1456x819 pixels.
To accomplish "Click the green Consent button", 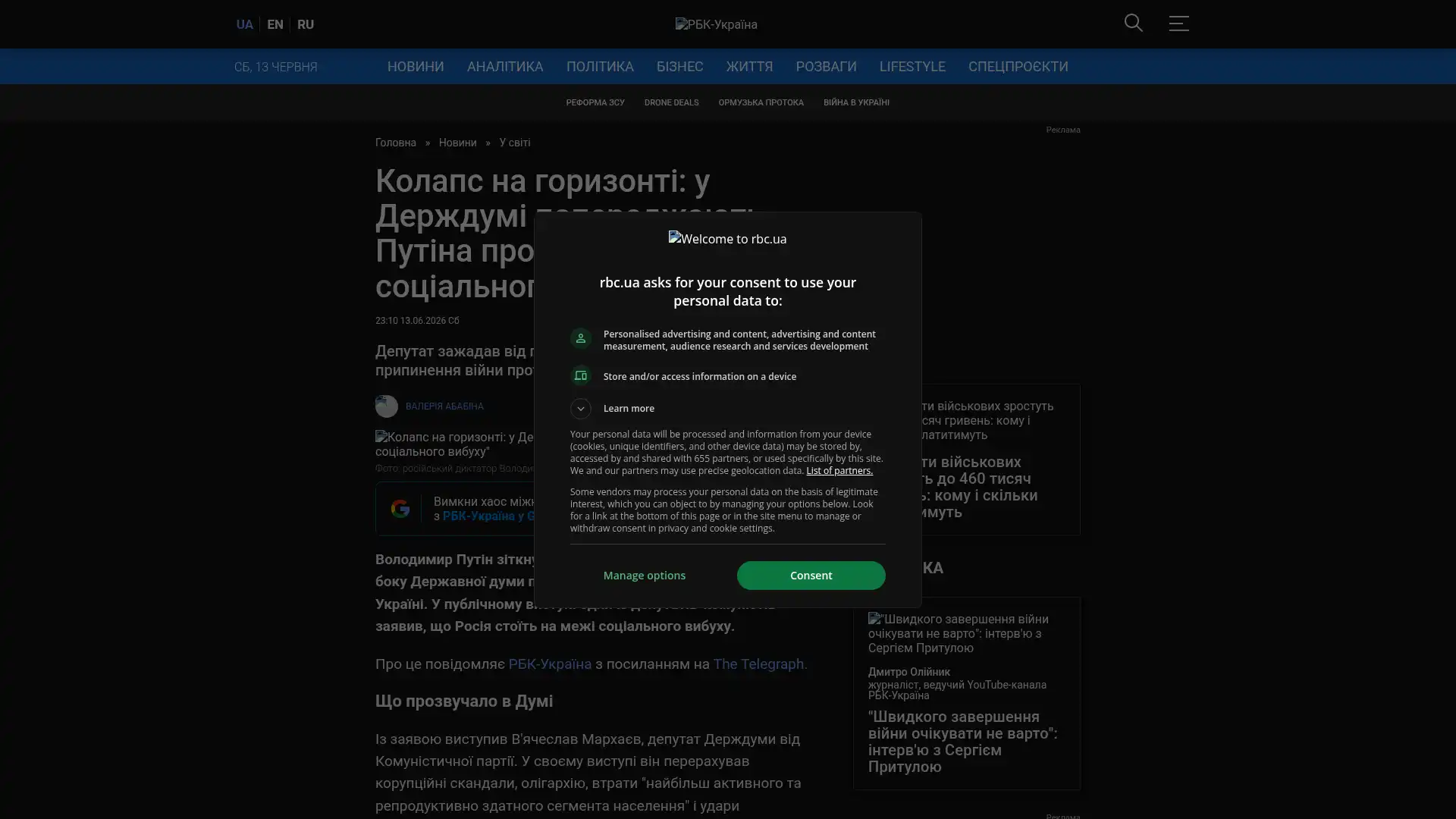I will tap(811, 576).
